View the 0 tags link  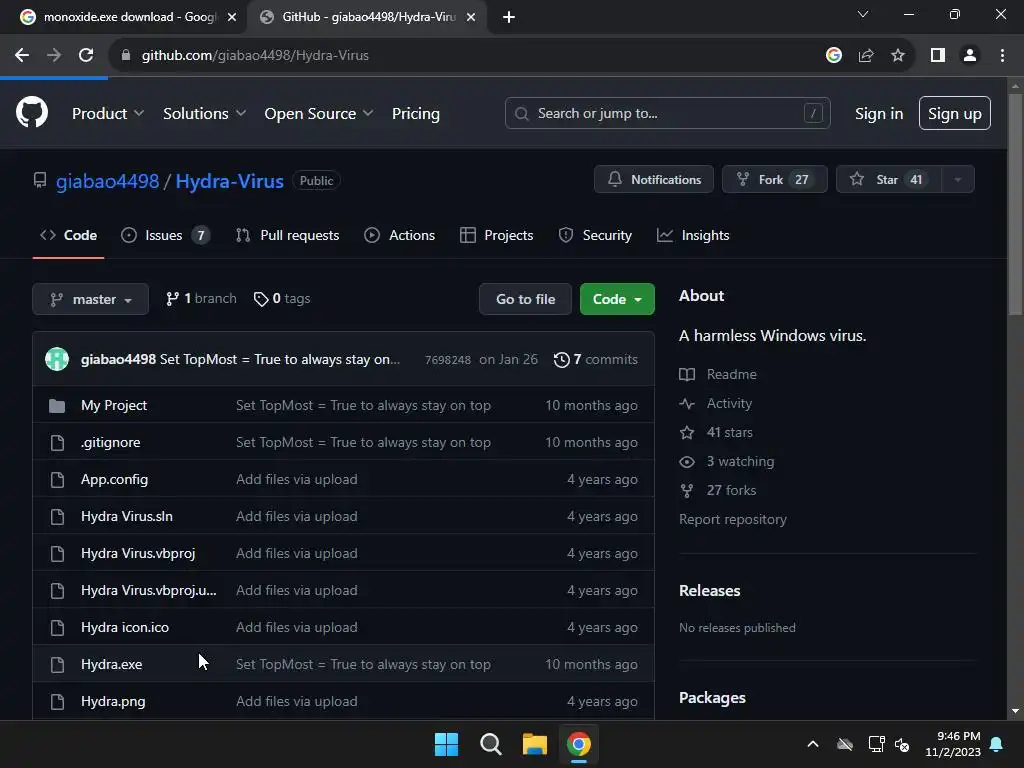coord(282,299)
